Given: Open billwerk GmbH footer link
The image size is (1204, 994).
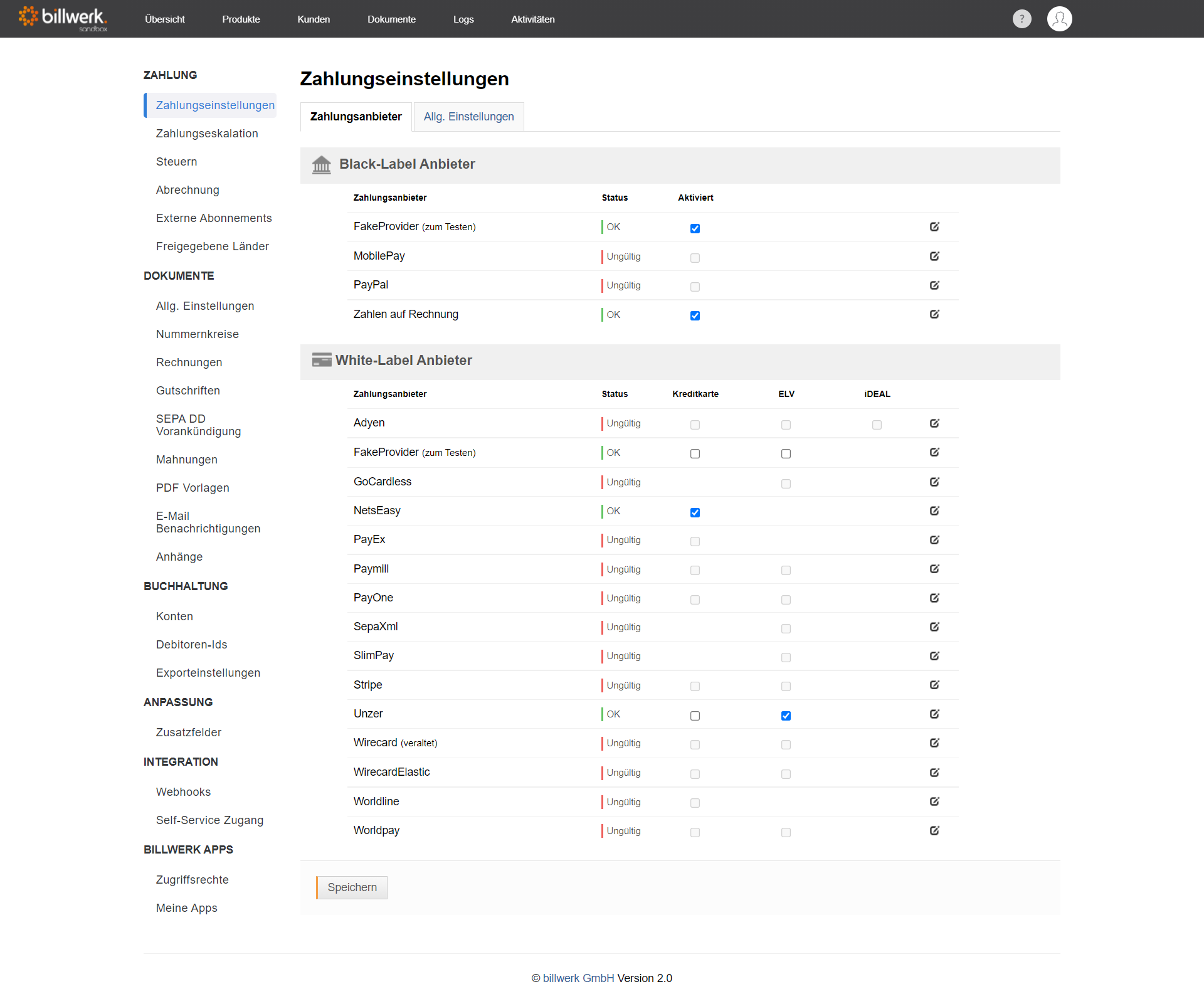Looking at the screenshot, I should click(x=578, y=978).
